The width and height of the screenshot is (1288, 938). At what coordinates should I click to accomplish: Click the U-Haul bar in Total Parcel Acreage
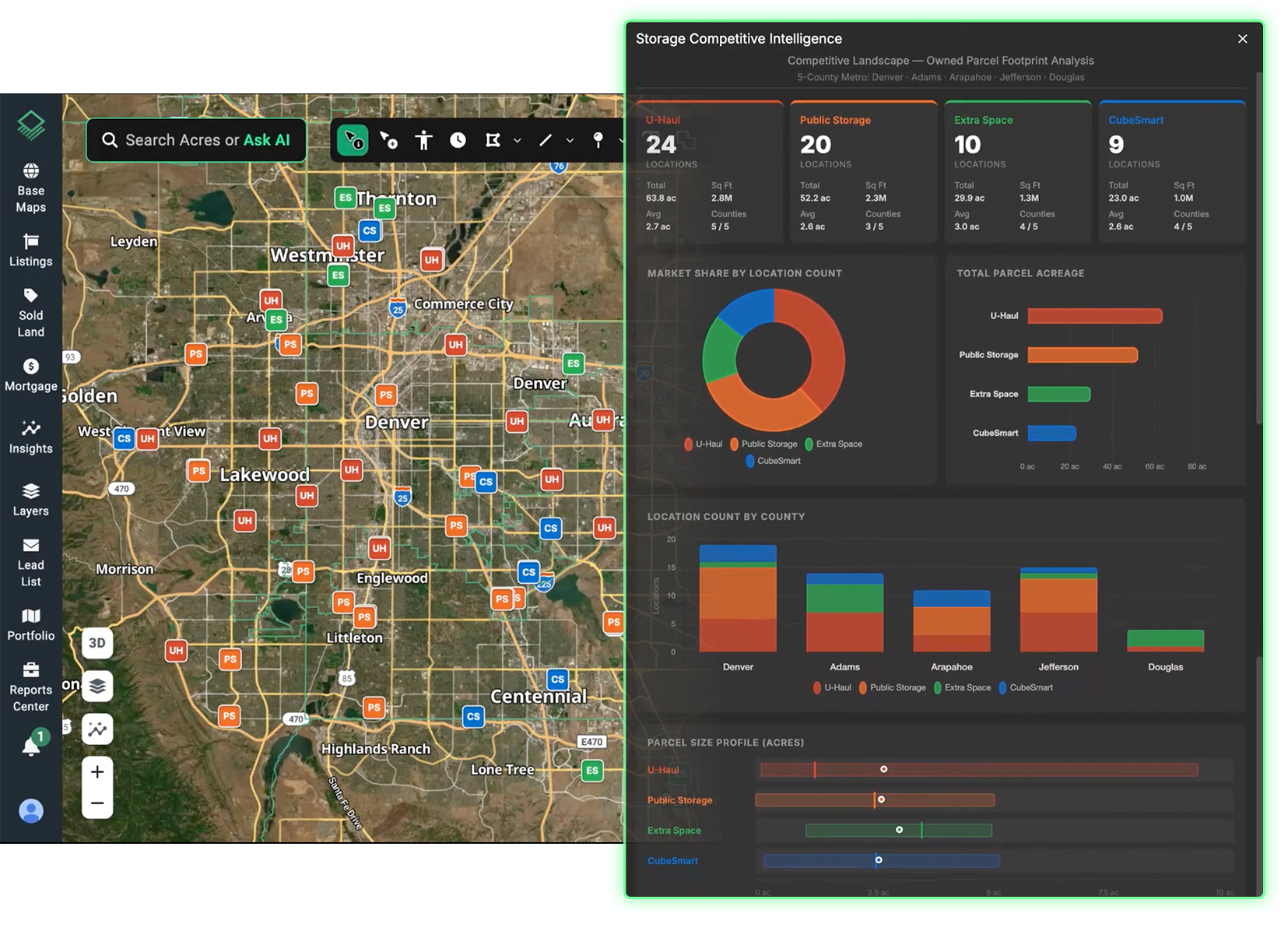[1095, 316]
